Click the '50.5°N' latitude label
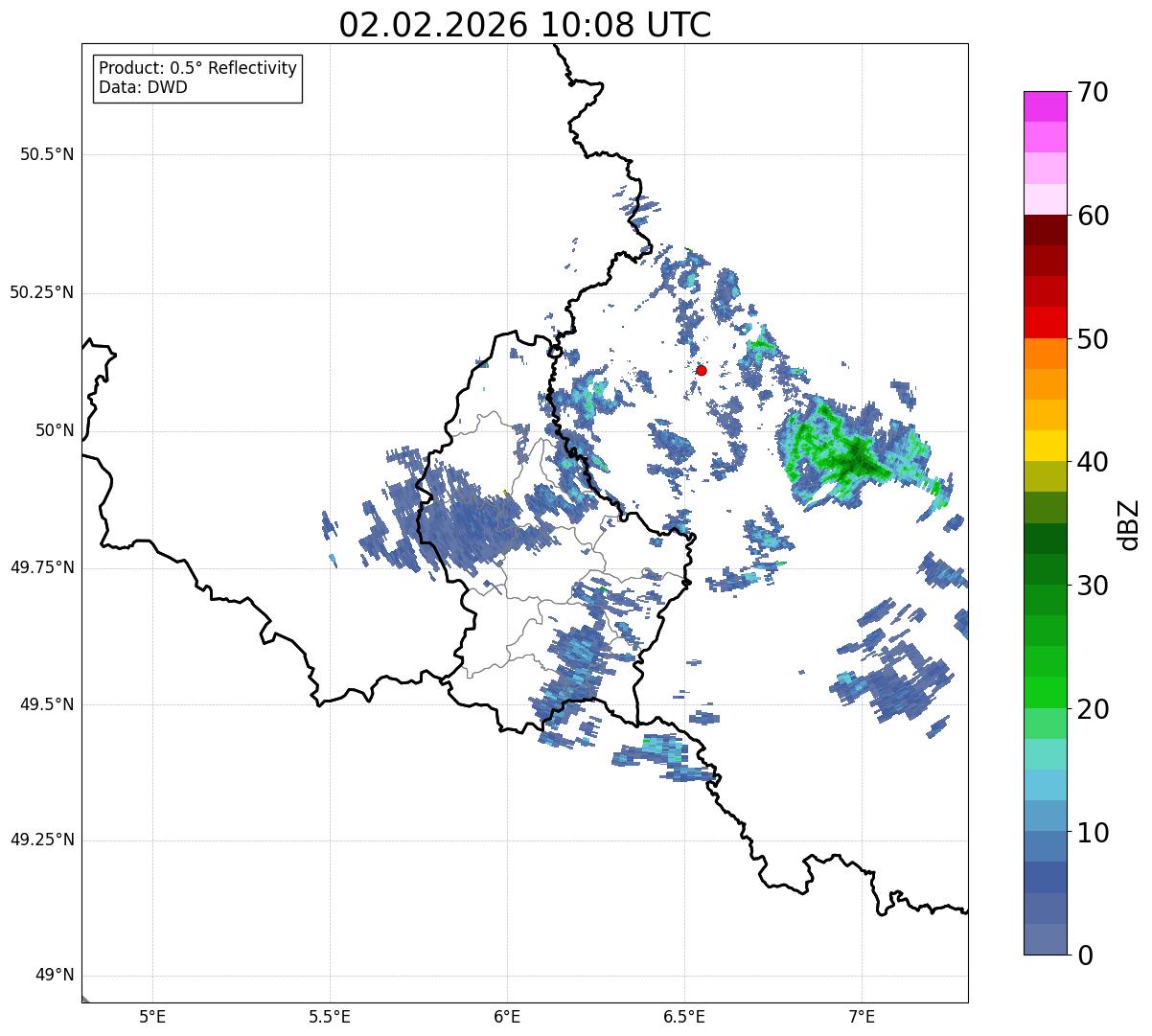Image resolution: width=1152 pixels, height=1036 pixels. coord(47,154)
